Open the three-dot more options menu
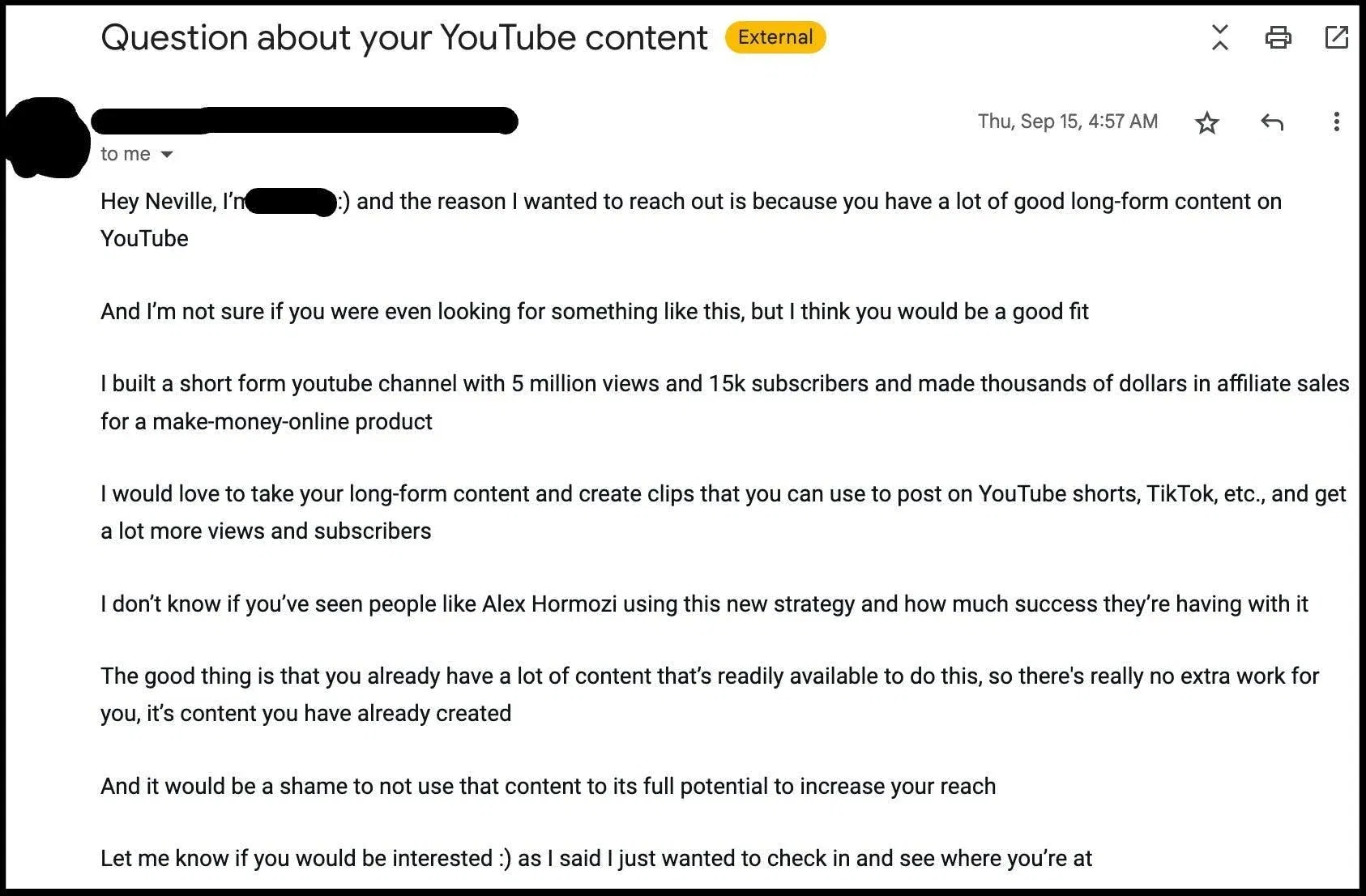The height and width of the screenshot is (896, 1366). pos(1336,122)
